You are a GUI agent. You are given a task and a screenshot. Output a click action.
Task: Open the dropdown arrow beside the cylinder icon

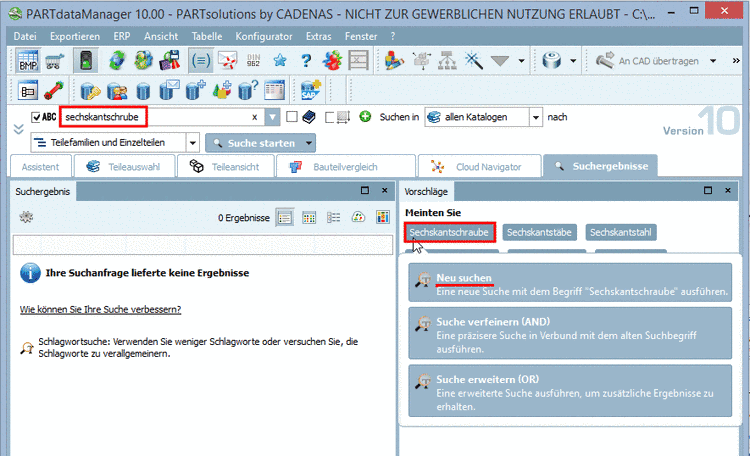click(x=573, y=61)
